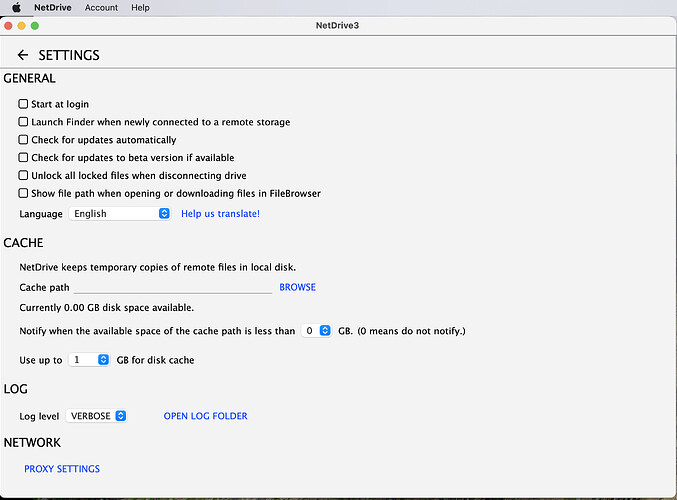Image resolution: width=677 pixels, height=500 pixels.
Task: Click the 'Language' label
Action: pos(41,214)
